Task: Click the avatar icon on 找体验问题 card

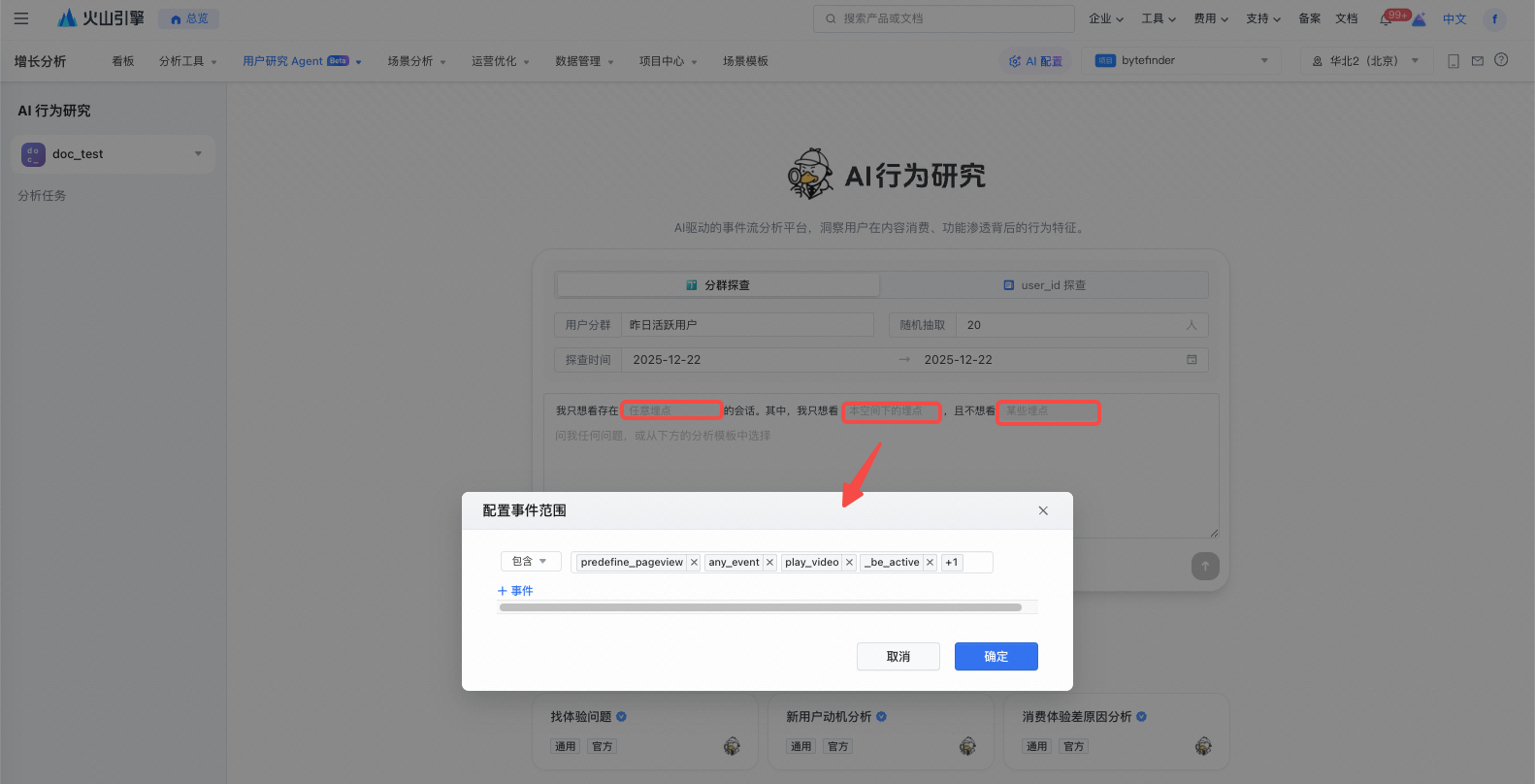Action: click(732, 746)
